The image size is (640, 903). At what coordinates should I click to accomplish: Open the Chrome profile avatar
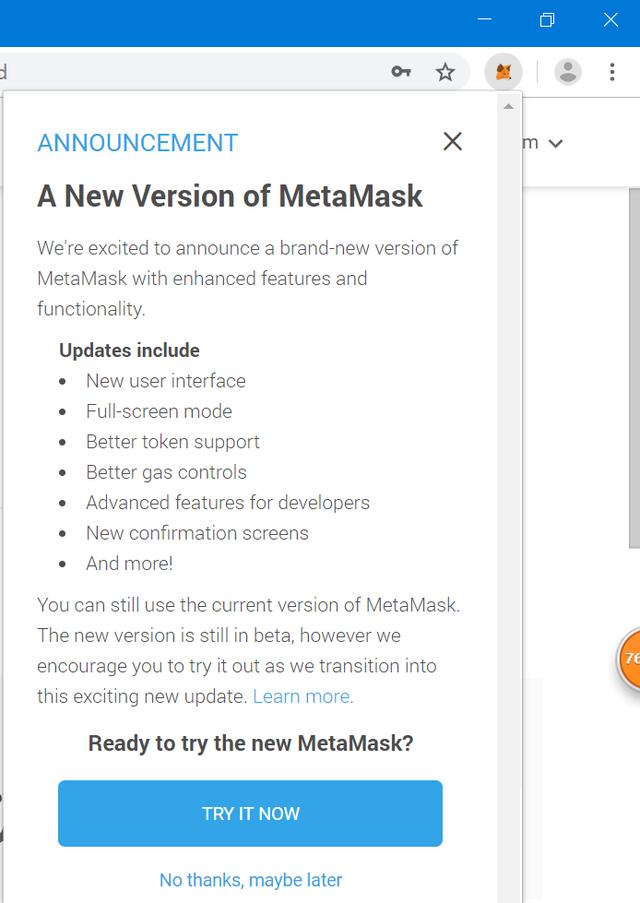pyautogui.click(x=567, y=72)
